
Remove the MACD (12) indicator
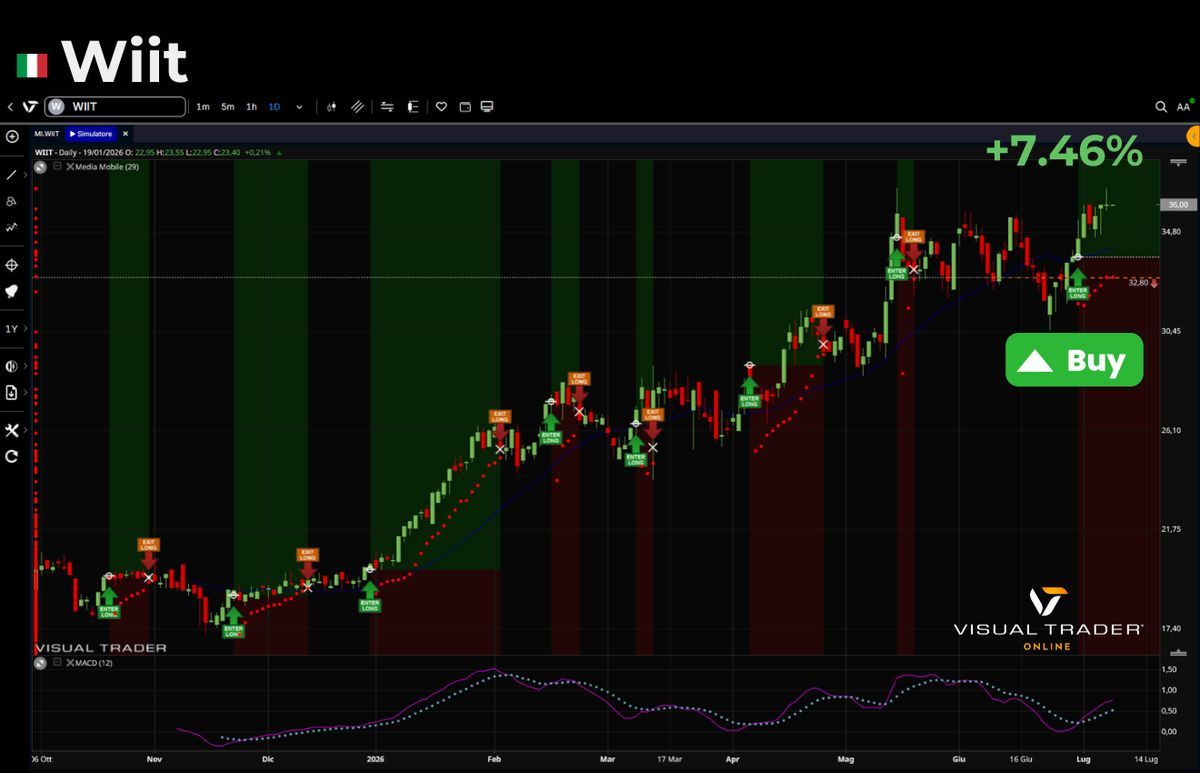pos(70,662)
